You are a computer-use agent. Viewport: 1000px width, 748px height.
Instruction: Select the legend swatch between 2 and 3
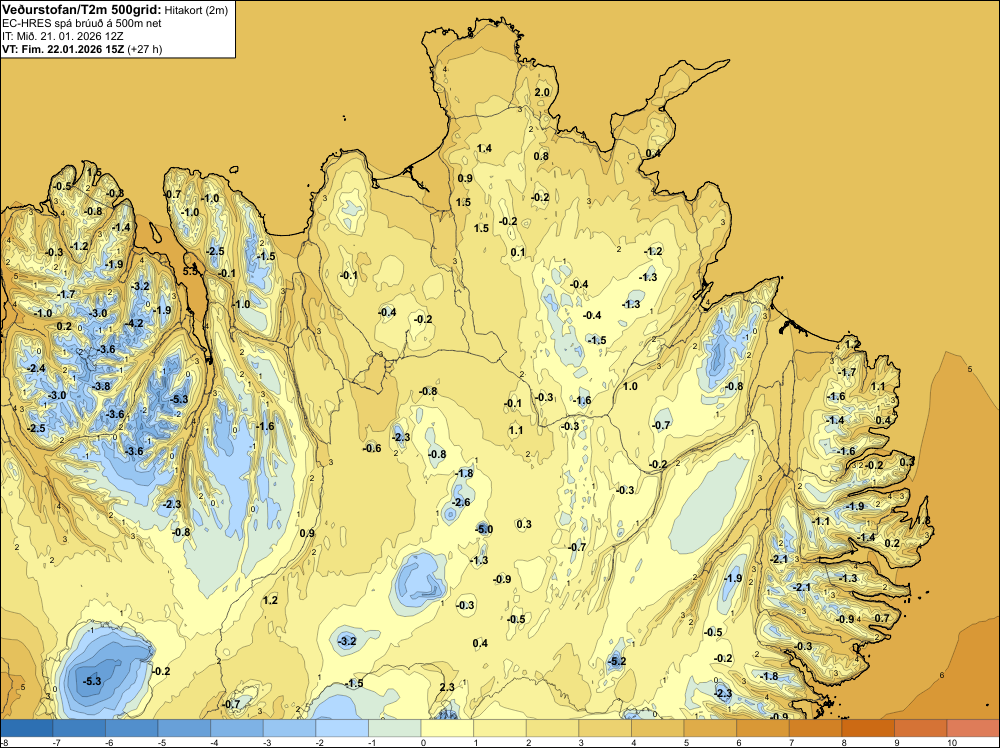coord(553,728)
